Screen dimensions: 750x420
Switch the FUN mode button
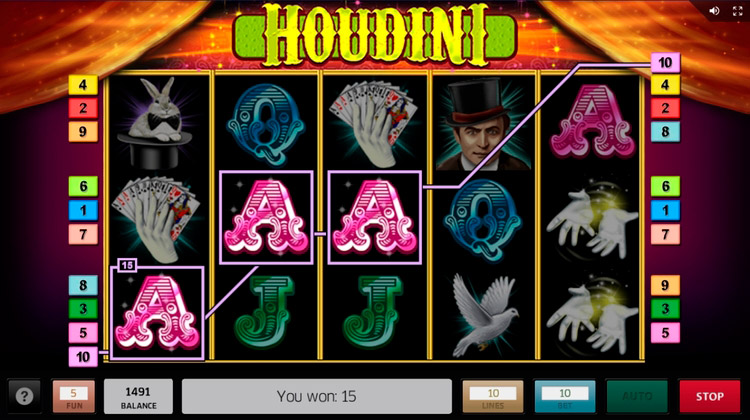point(74,396)
